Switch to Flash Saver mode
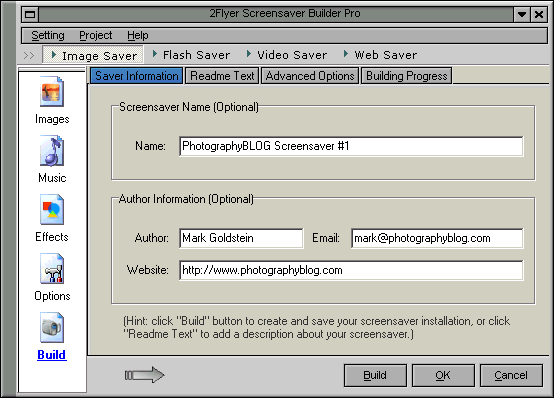Viewport: 554px width, 398px height. pos(191,55)
